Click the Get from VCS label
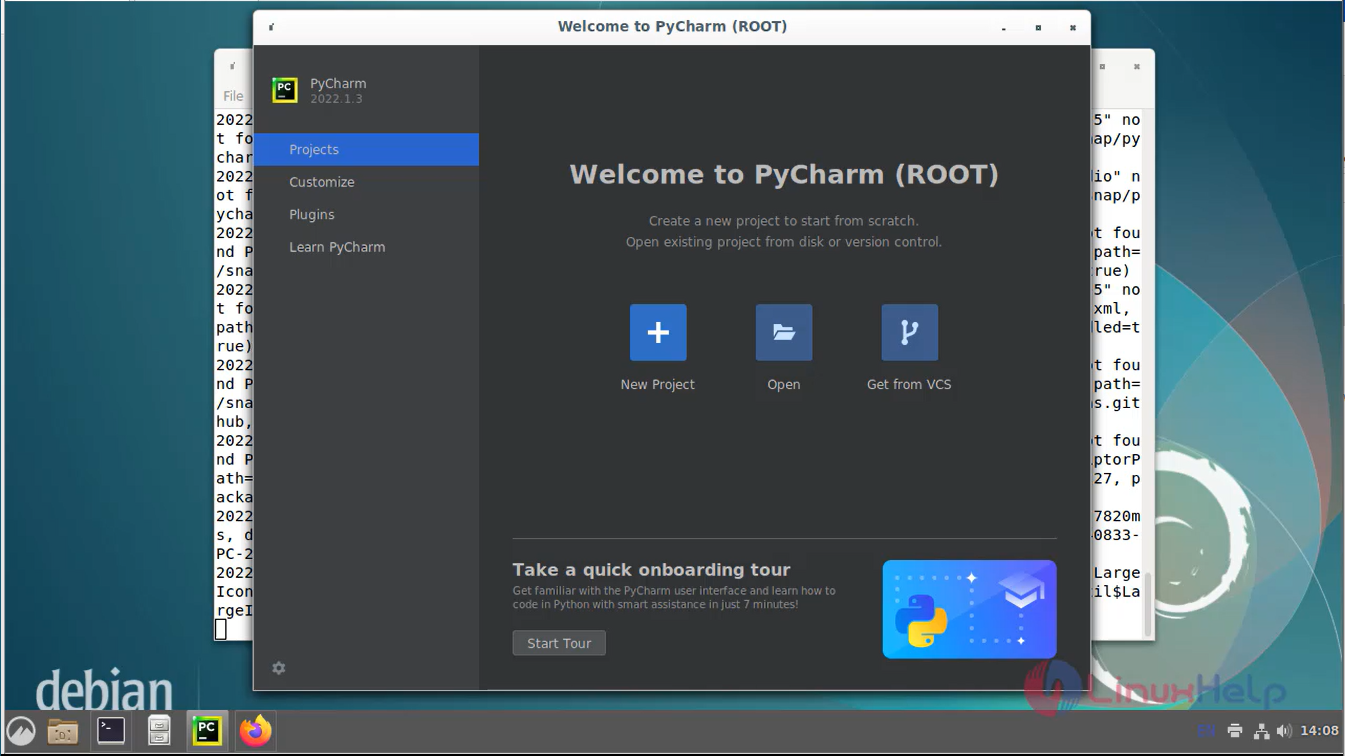 point(909,384)
